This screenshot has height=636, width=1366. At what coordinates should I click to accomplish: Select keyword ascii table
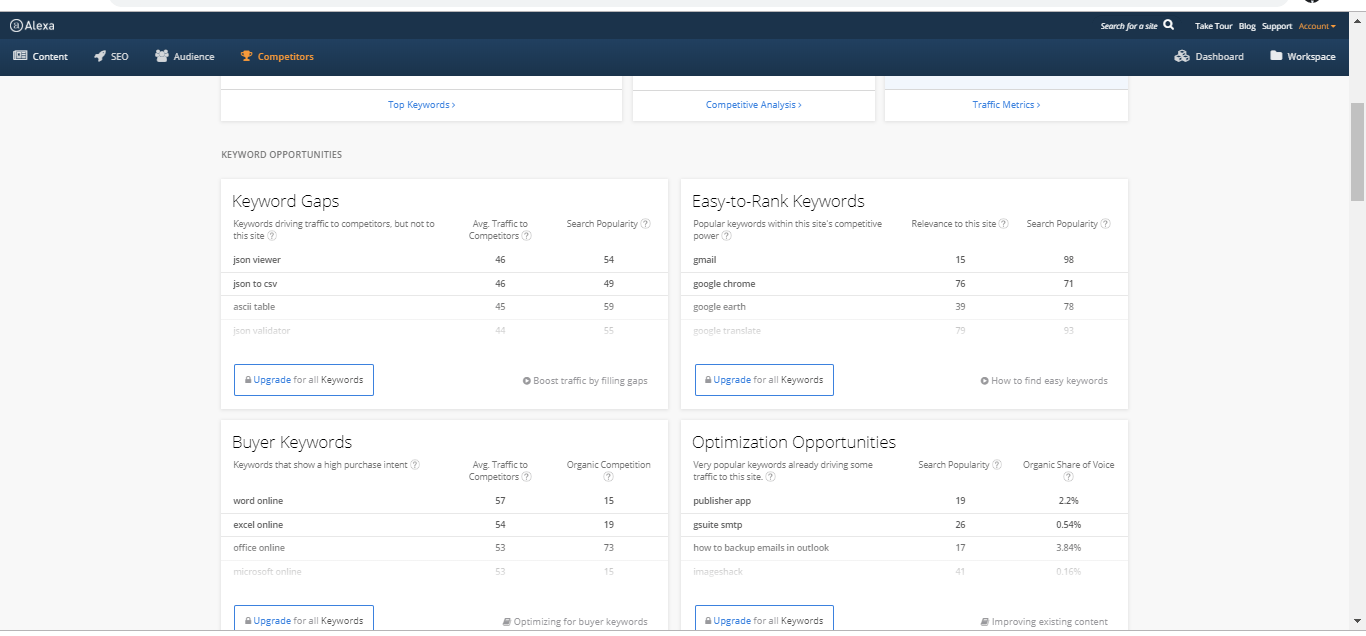coord(254,307)
